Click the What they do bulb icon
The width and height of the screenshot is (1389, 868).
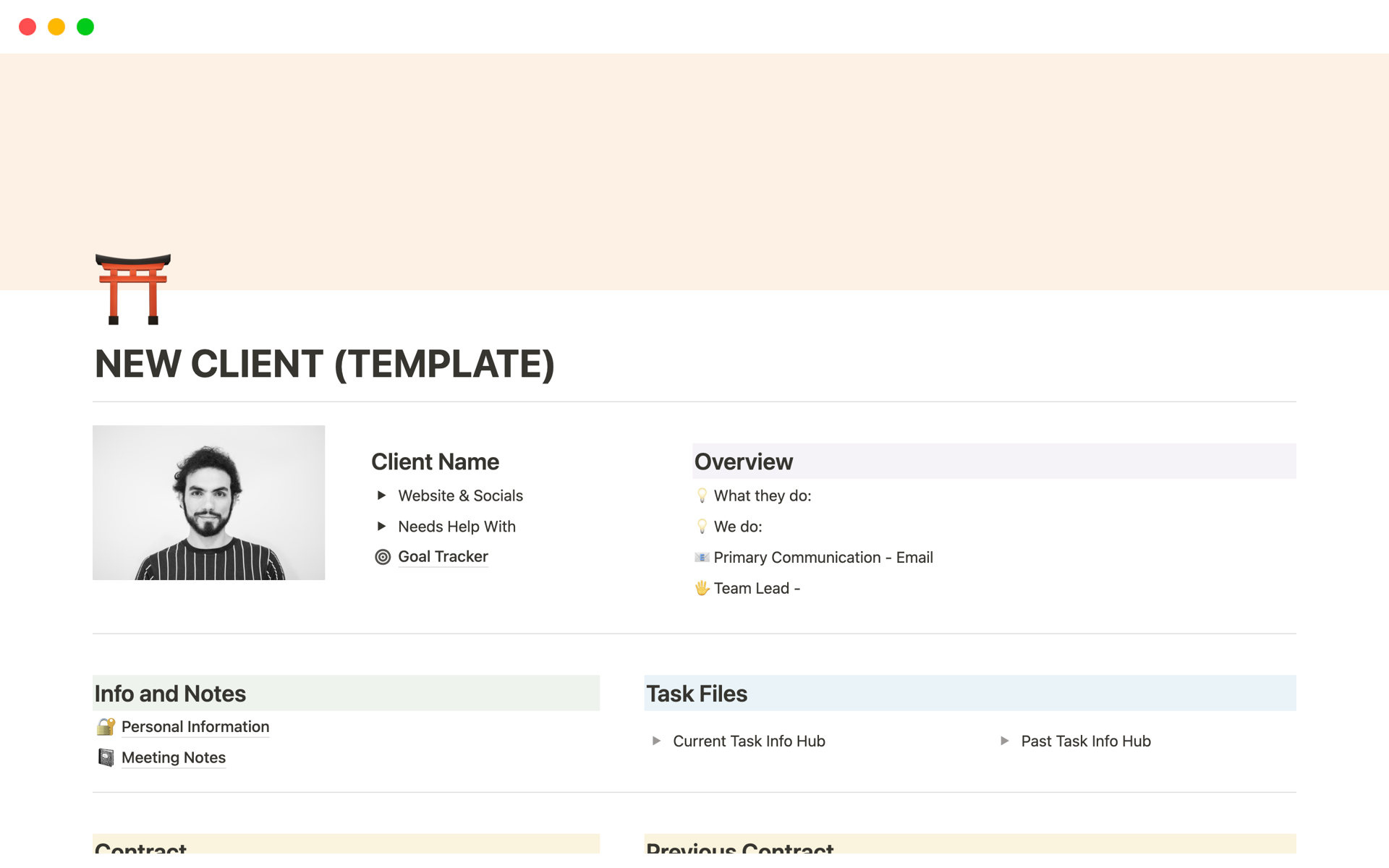(702, 495)
